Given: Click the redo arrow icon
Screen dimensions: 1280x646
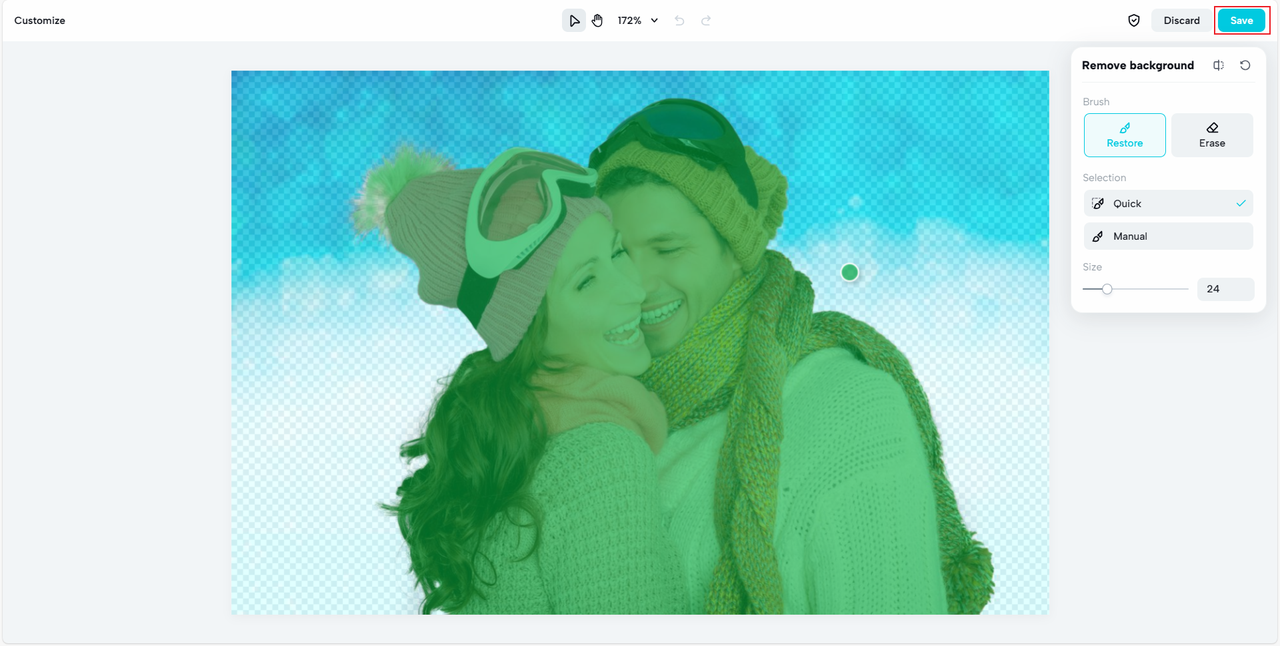Looking at the screenshot, I should 706,20.
